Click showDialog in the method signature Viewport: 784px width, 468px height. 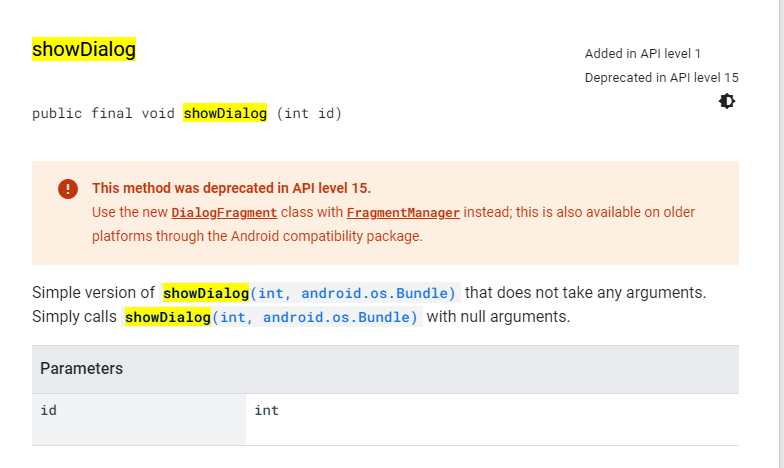[225, 114]
